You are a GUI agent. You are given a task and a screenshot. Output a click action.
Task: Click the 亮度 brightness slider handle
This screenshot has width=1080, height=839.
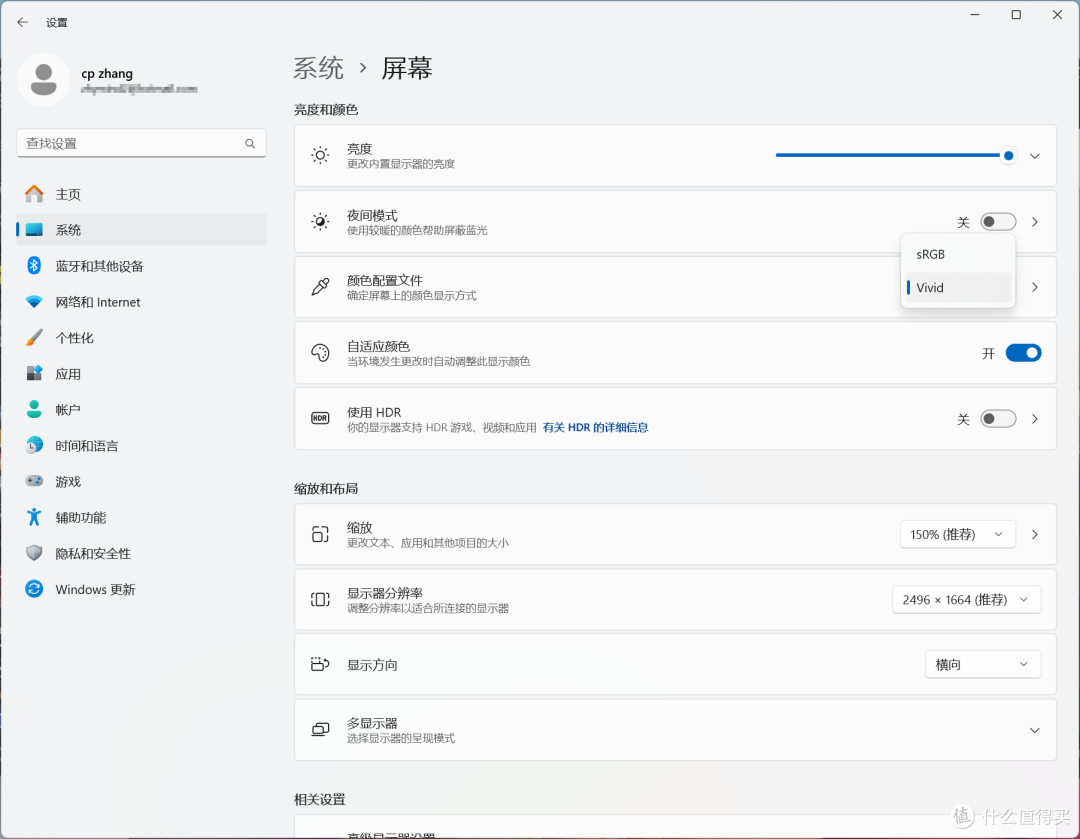(x=1008, y=156)
